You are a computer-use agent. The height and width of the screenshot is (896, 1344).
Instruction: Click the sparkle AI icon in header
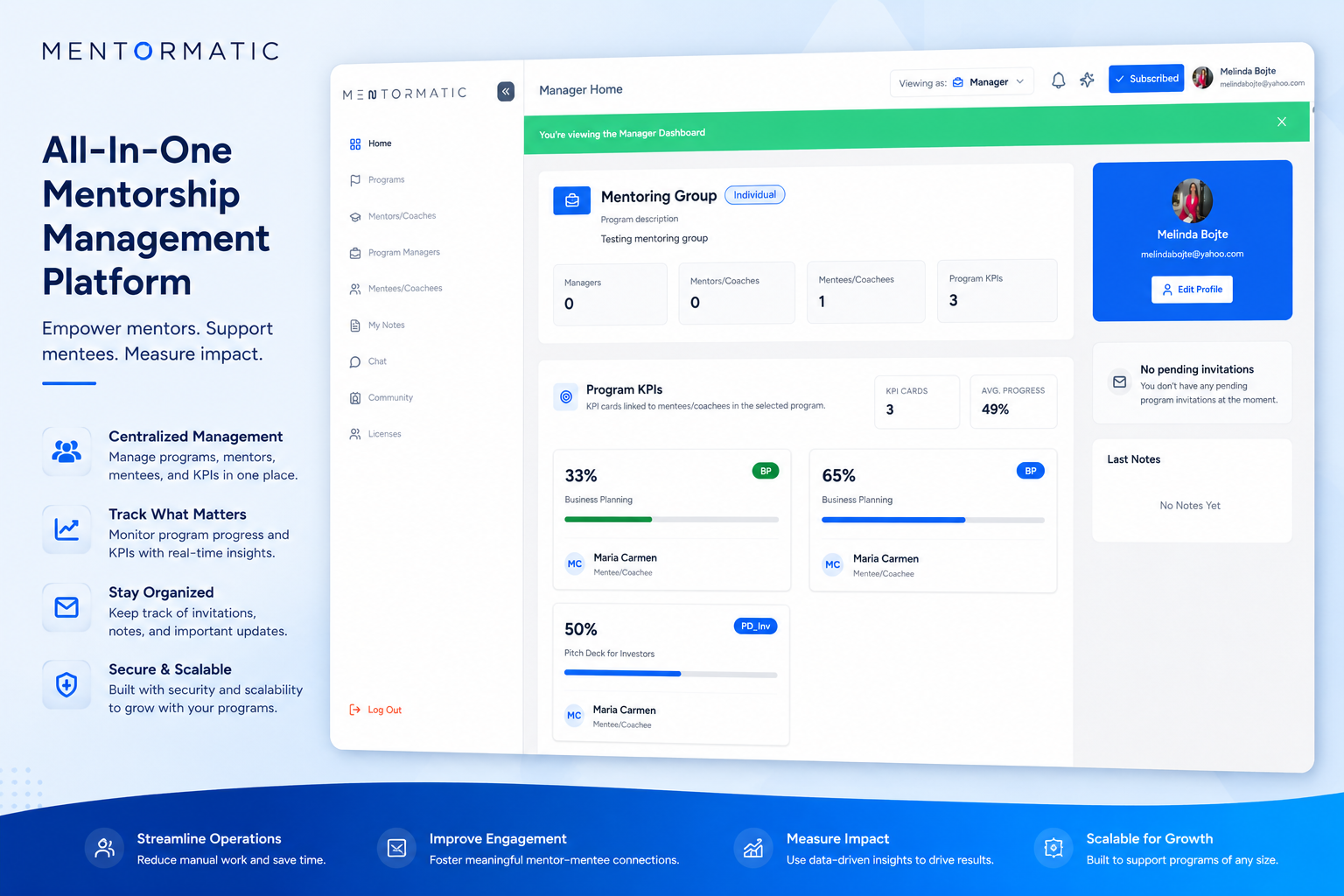[1087, 80]
